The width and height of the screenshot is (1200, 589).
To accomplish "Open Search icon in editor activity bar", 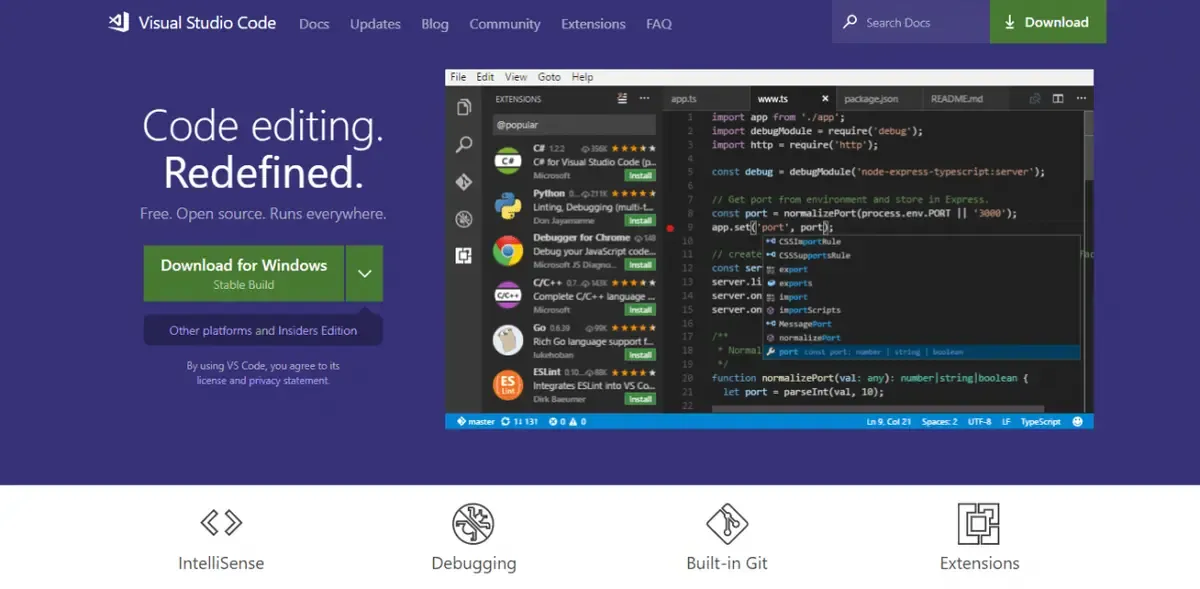I will coord(464,145).
